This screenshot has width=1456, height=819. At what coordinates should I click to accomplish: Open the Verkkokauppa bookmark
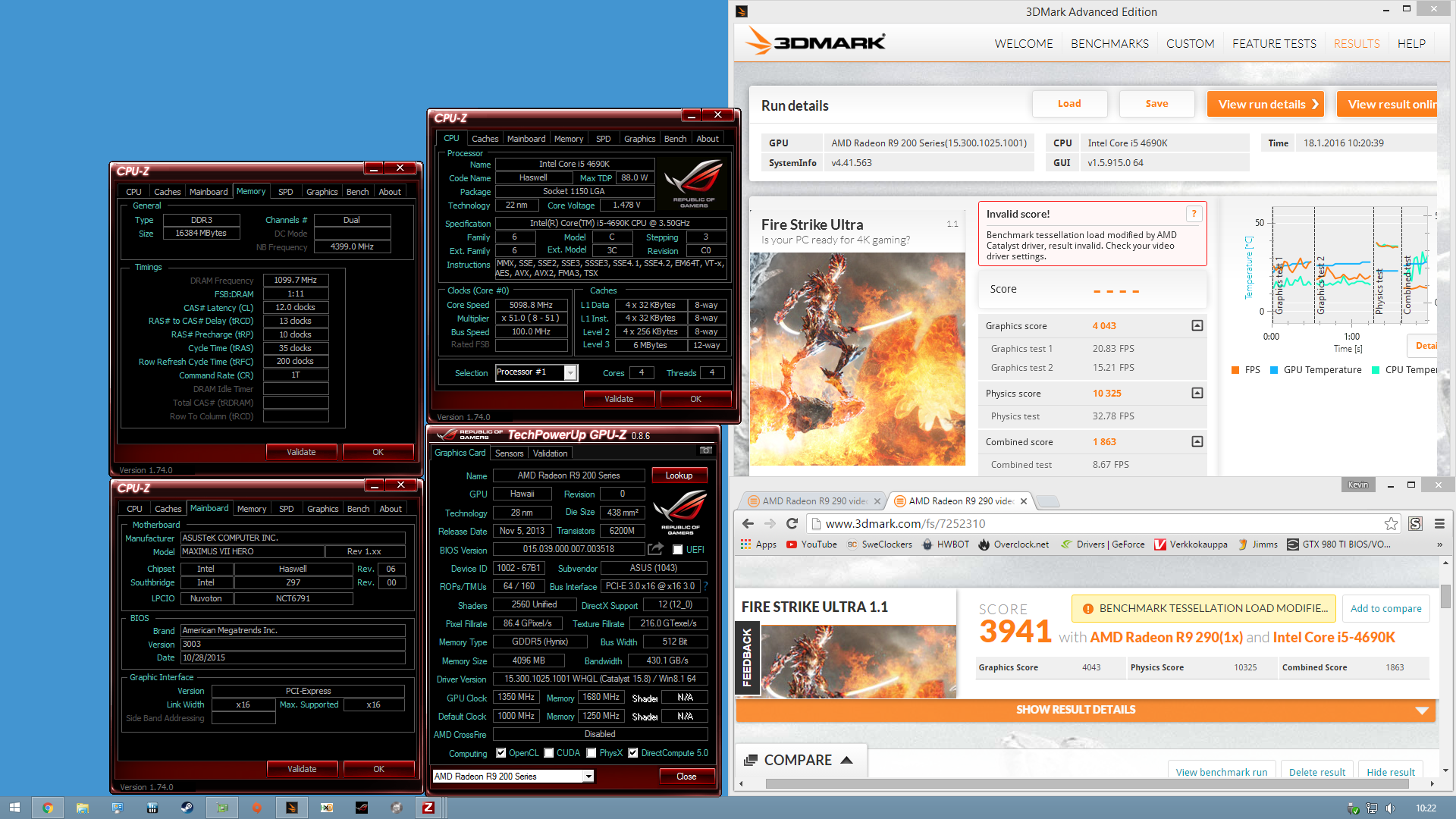pyautogui.click(x=1191, y=544)
